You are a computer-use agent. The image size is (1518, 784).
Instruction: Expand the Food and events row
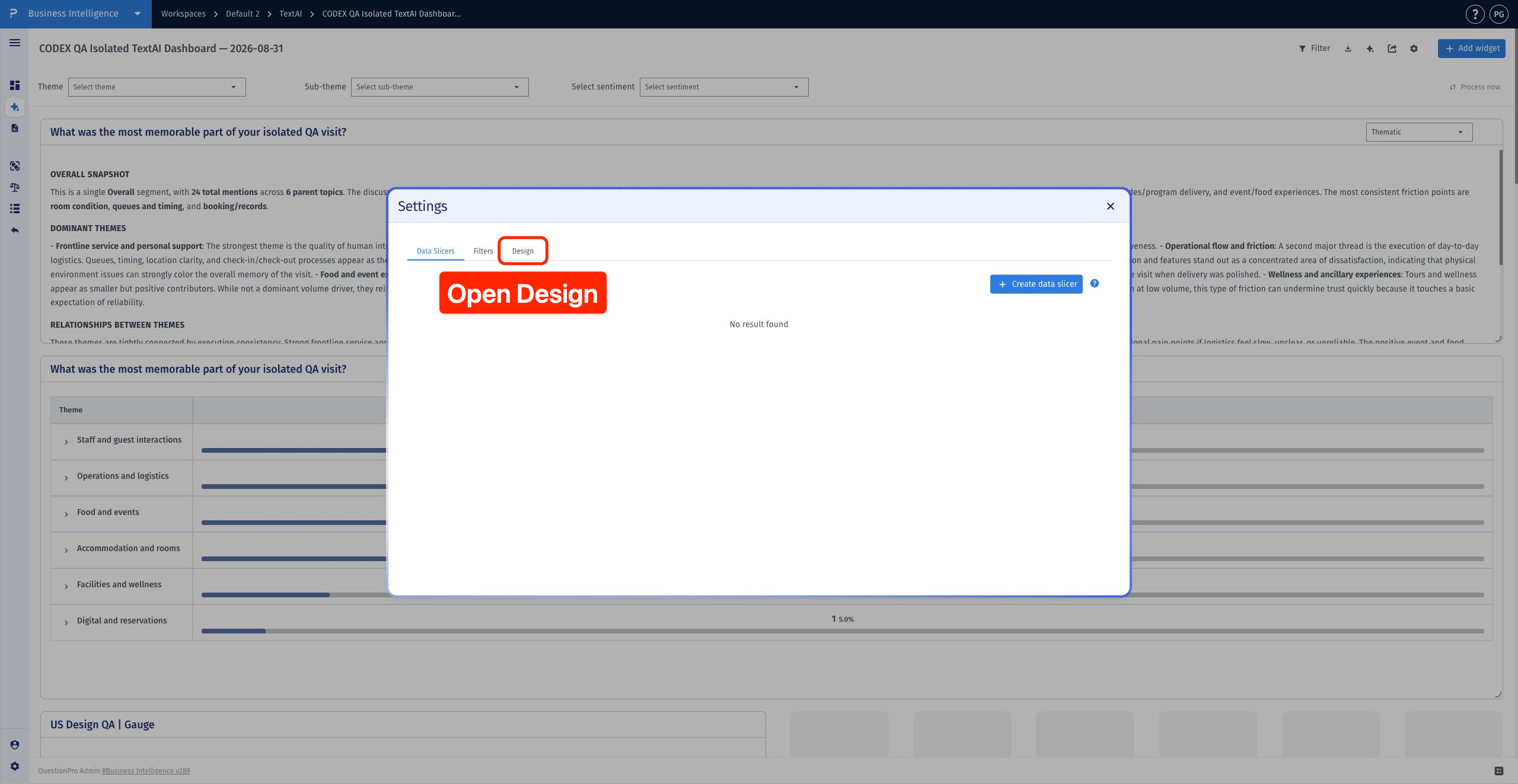click(x=66, y=514)
